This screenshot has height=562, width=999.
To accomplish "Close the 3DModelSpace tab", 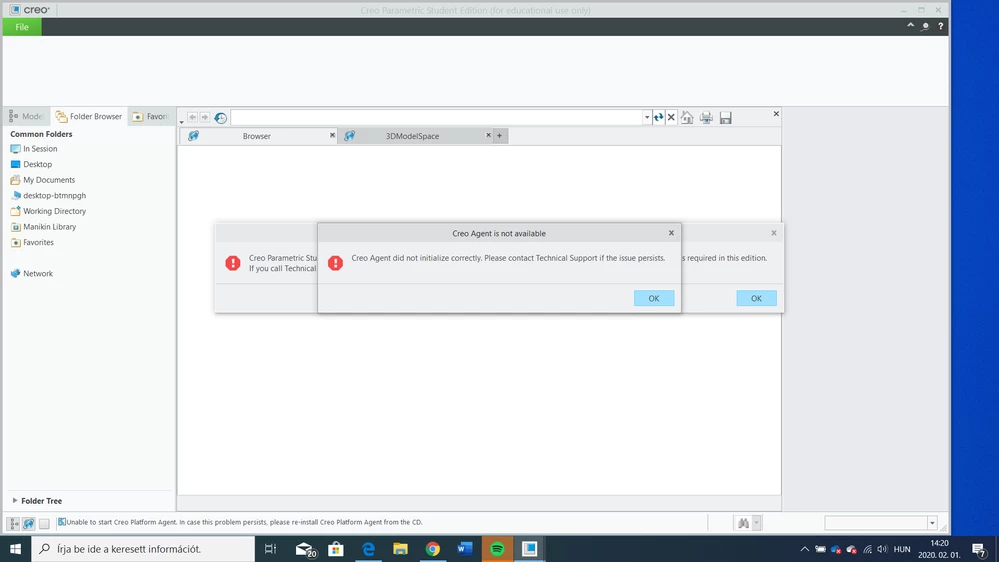I will click(x=488, y=135).
